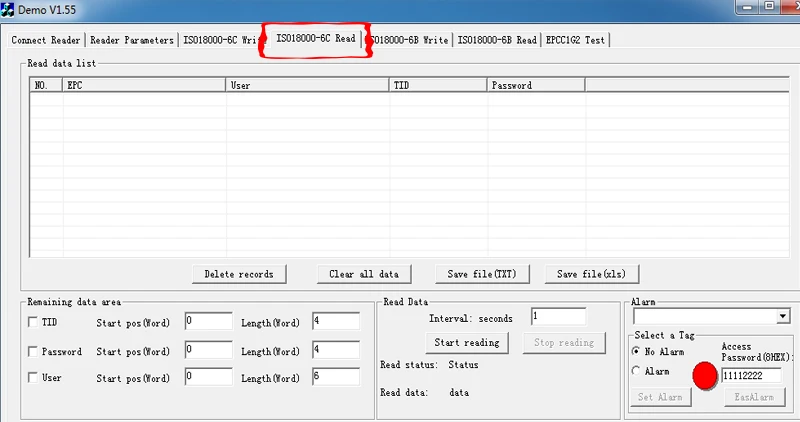Click the Delete records button
Screen dimensions: 800x422
point(239,274)
